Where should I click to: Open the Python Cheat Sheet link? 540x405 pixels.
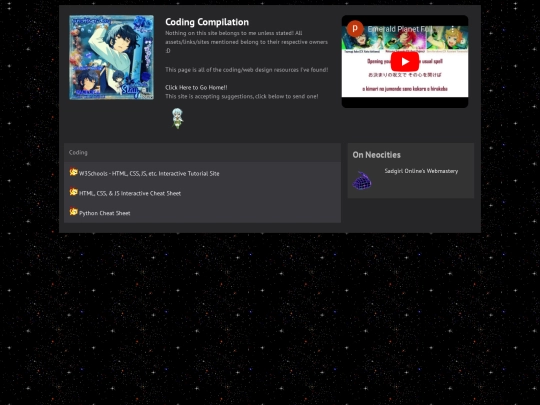[105, 213]
